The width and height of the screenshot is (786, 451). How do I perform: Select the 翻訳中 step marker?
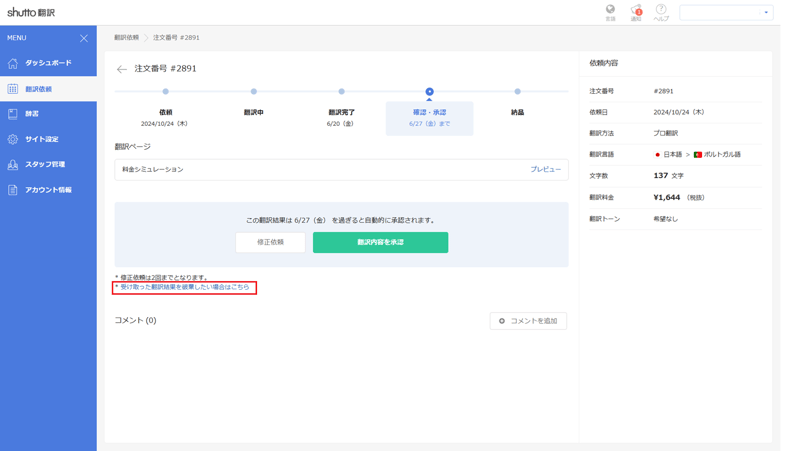pyautogui.click(x=254, y=92)
